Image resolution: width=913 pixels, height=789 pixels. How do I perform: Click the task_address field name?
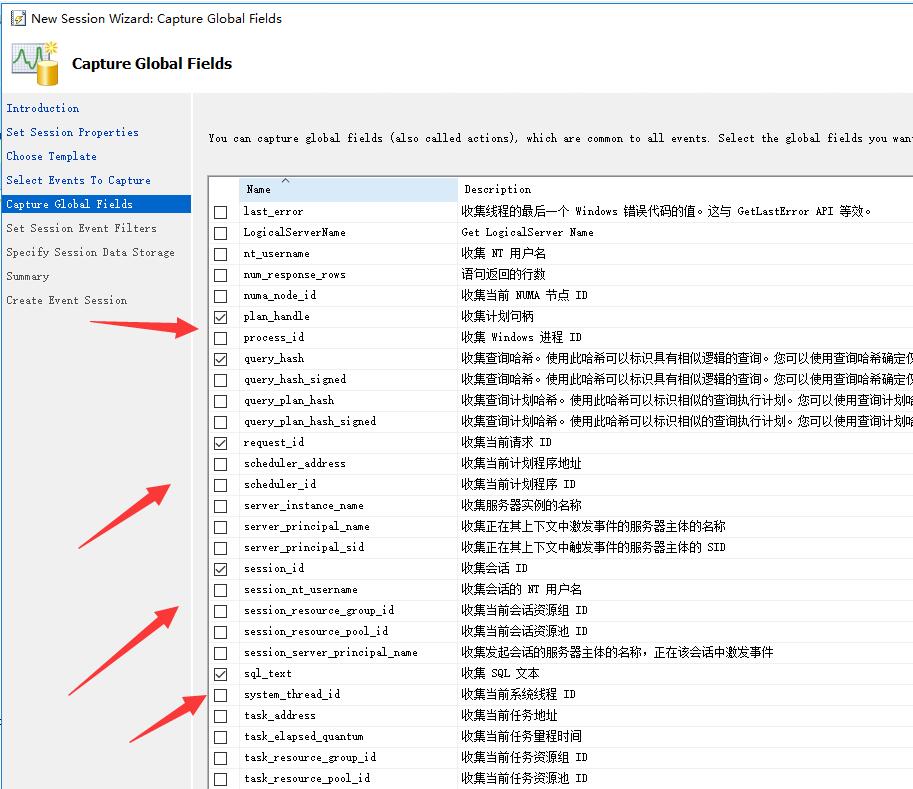pos(279,716)
